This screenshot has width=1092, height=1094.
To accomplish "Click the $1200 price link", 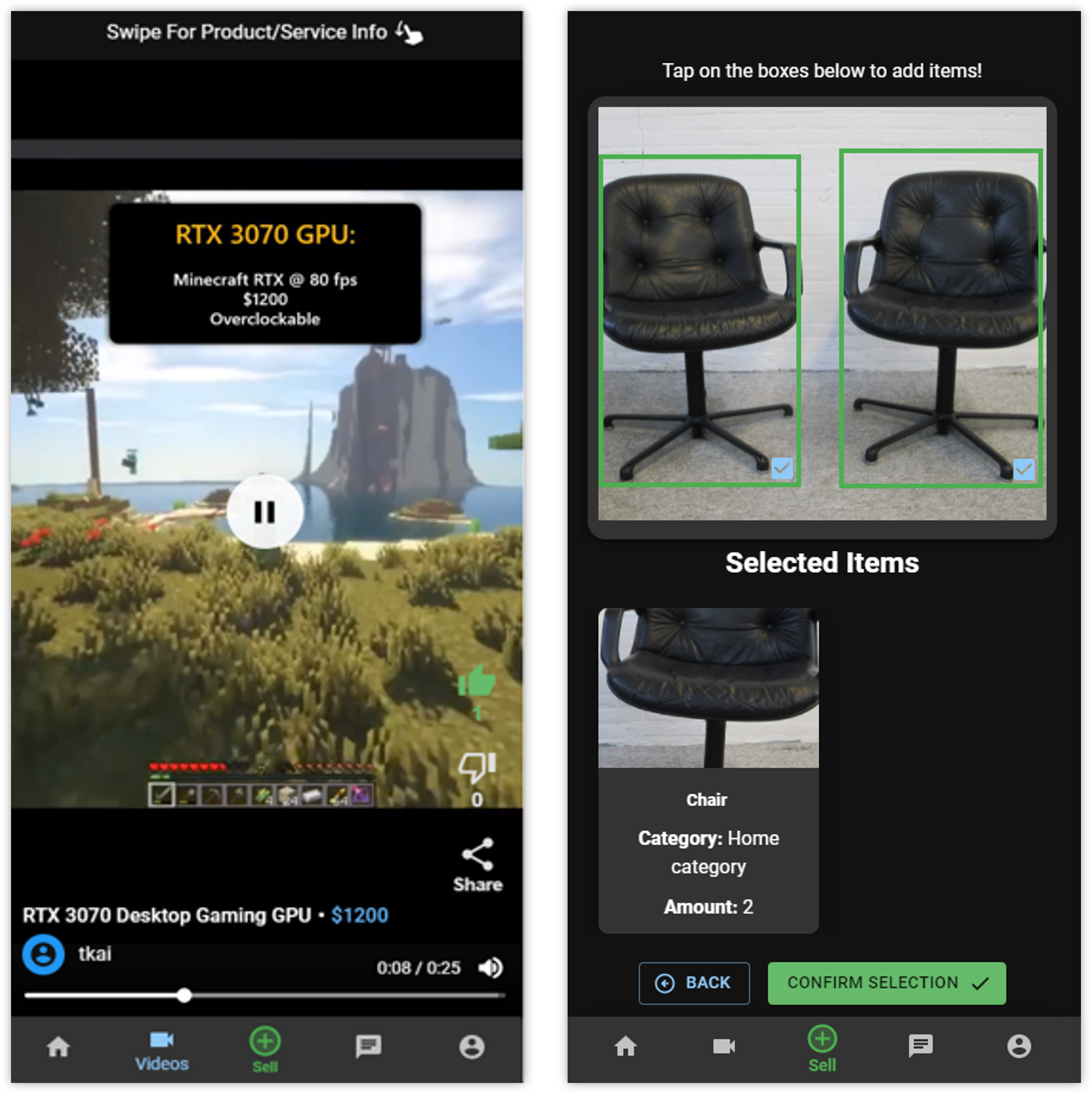I will [360, 915].
